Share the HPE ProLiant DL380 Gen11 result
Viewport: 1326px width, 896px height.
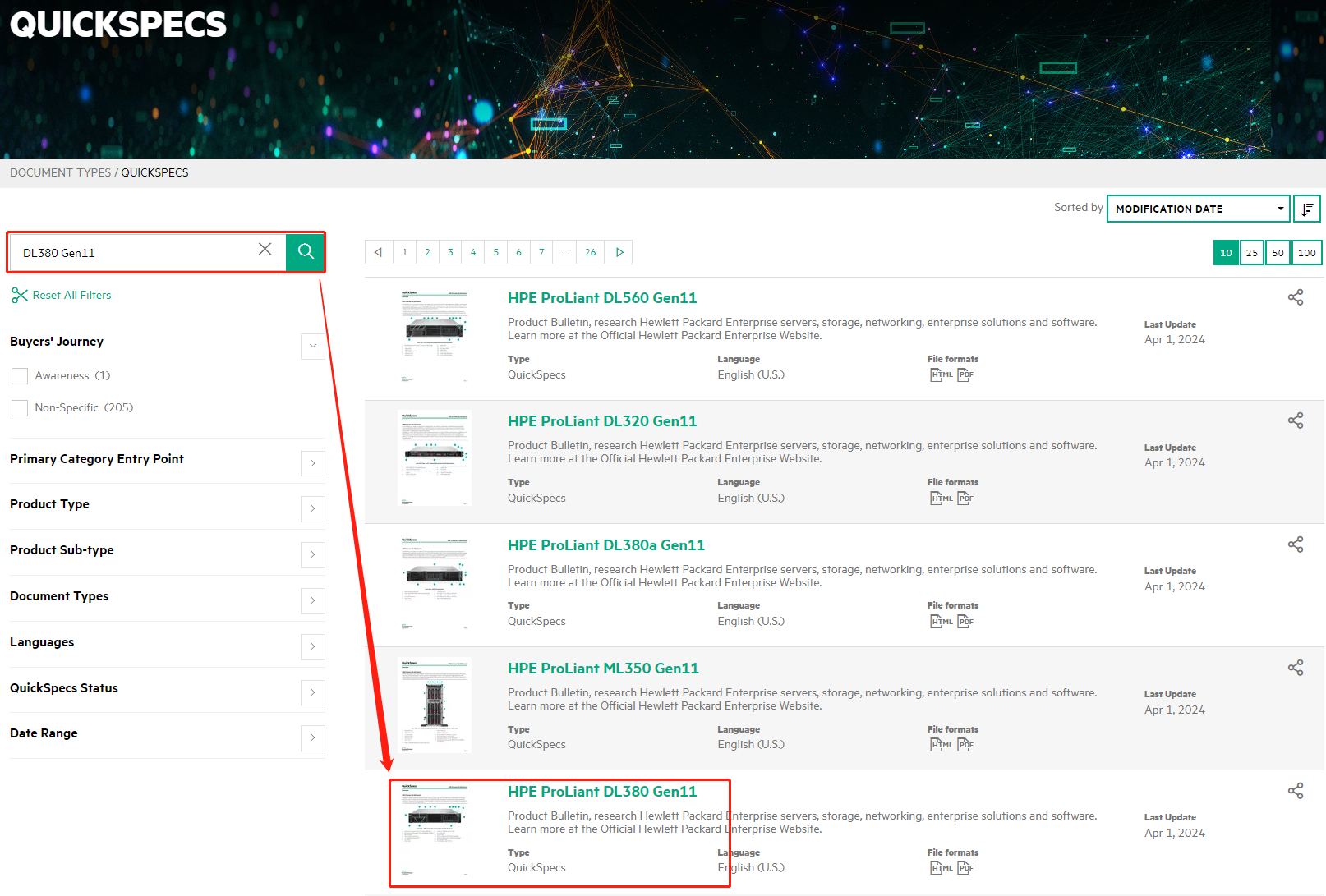click(1296, 791)
